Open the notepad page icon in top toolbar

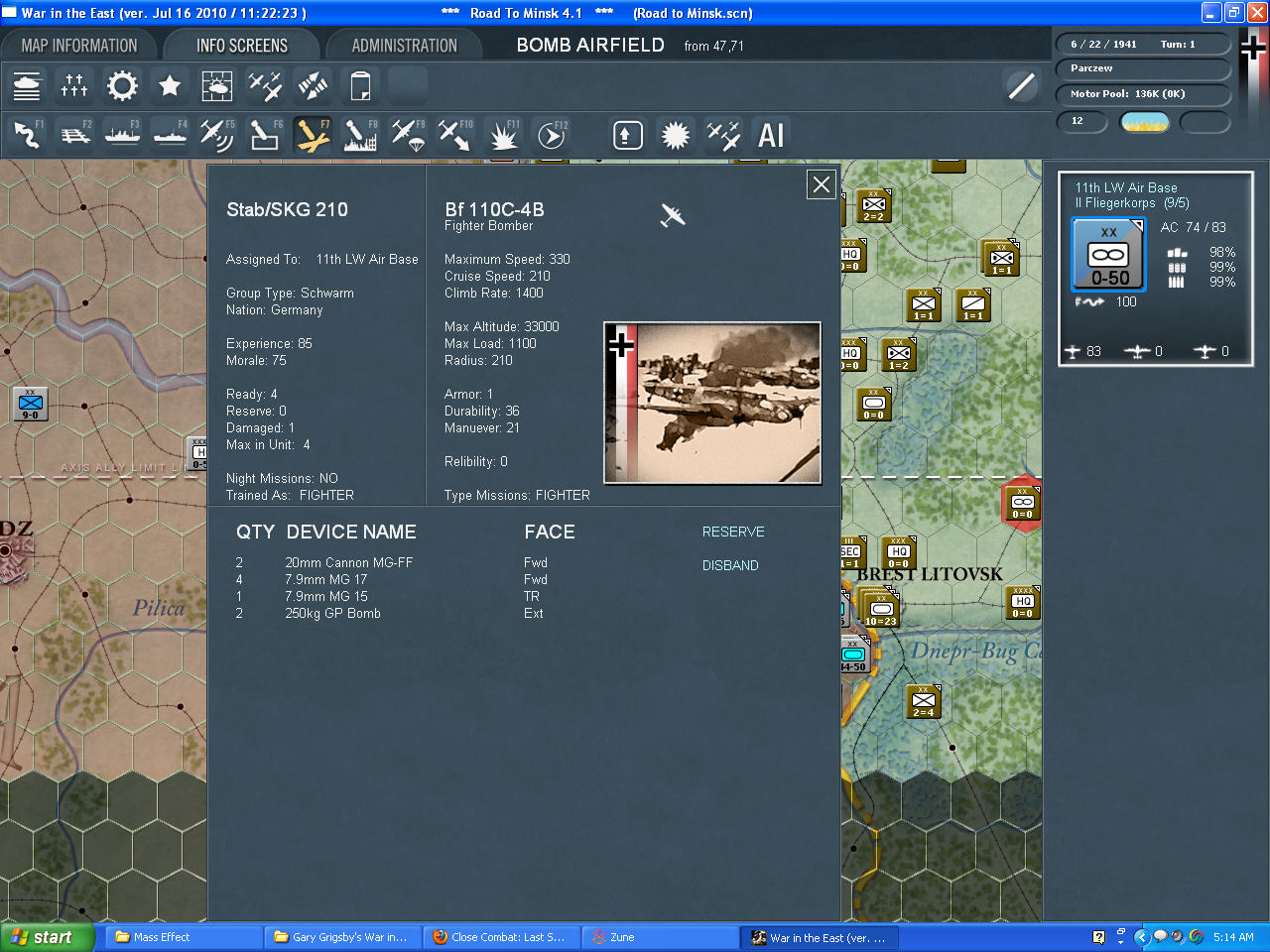tap(360, 86)
